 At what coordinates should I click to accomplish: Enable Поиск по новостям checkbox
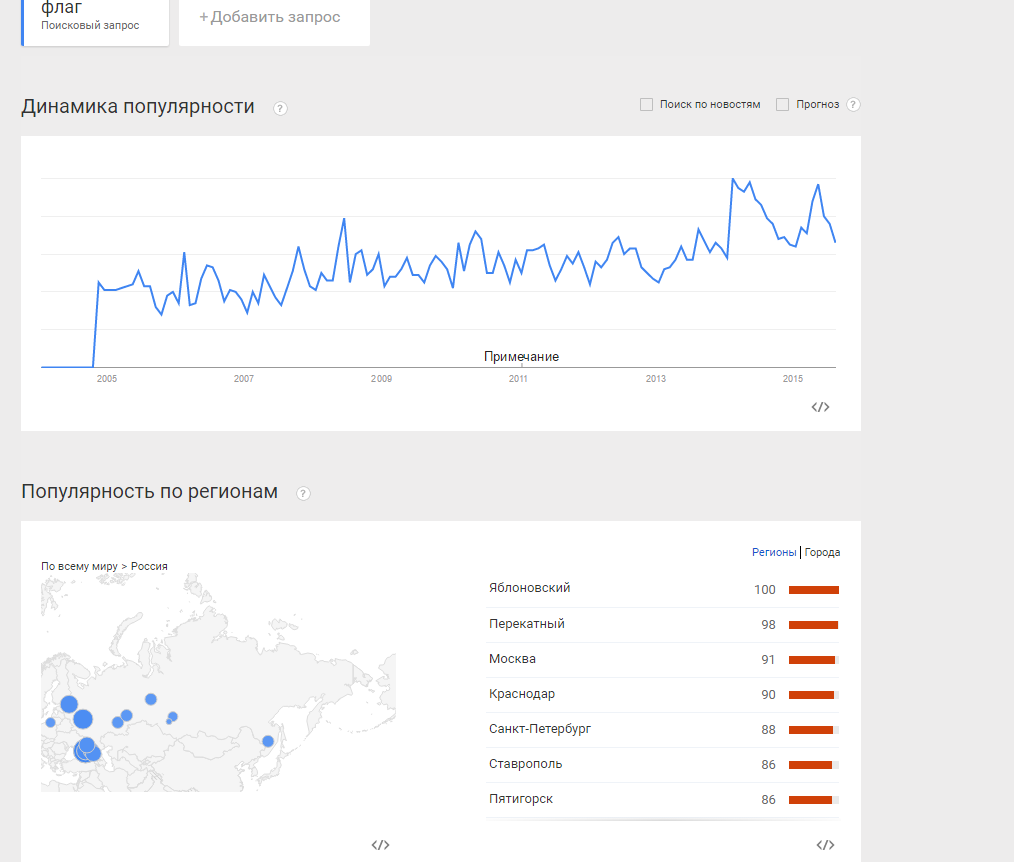tap(647, 105)
